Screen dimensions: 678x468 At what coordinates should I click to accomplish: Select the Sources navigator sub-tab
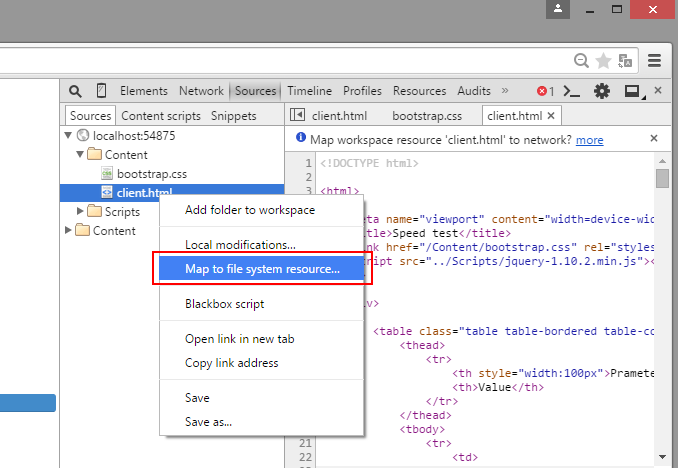pyautogui.click(x=90, y=115)
